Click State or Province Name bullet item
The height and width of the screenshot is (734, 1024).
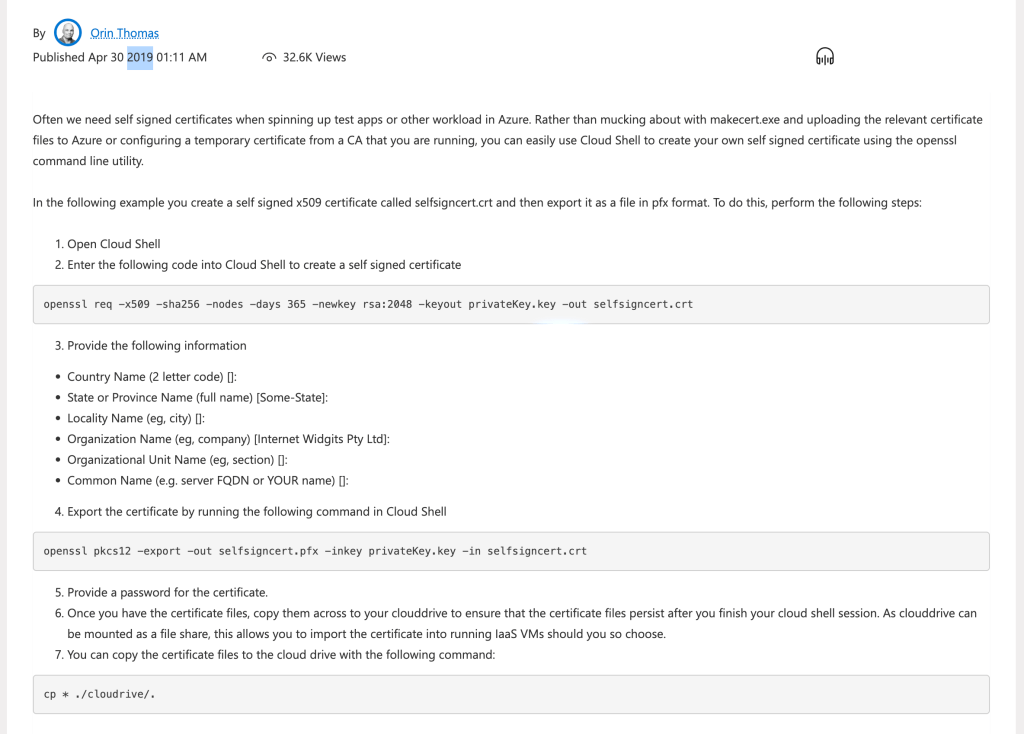[197, 398]
